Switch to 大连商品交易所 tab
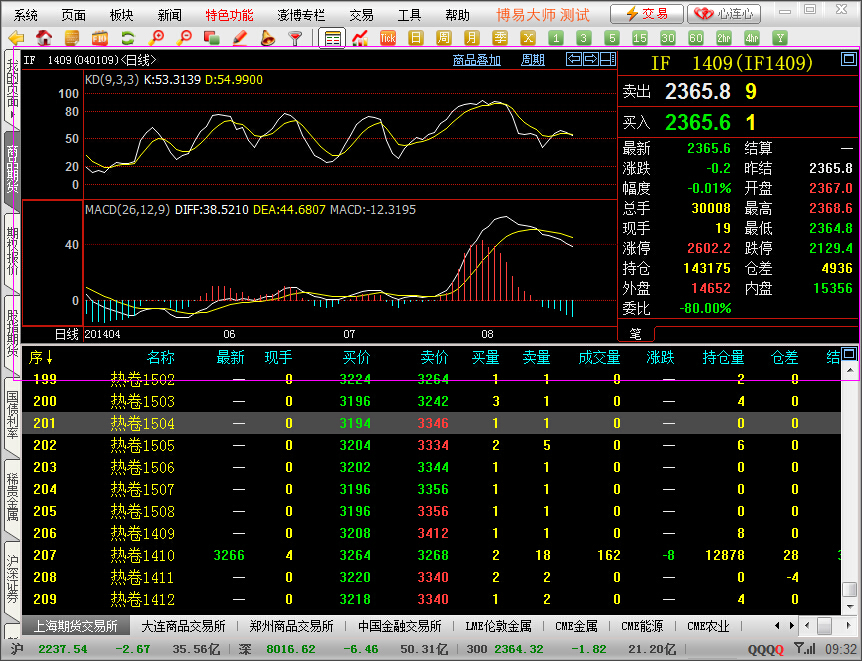 (x=183, y=626)
